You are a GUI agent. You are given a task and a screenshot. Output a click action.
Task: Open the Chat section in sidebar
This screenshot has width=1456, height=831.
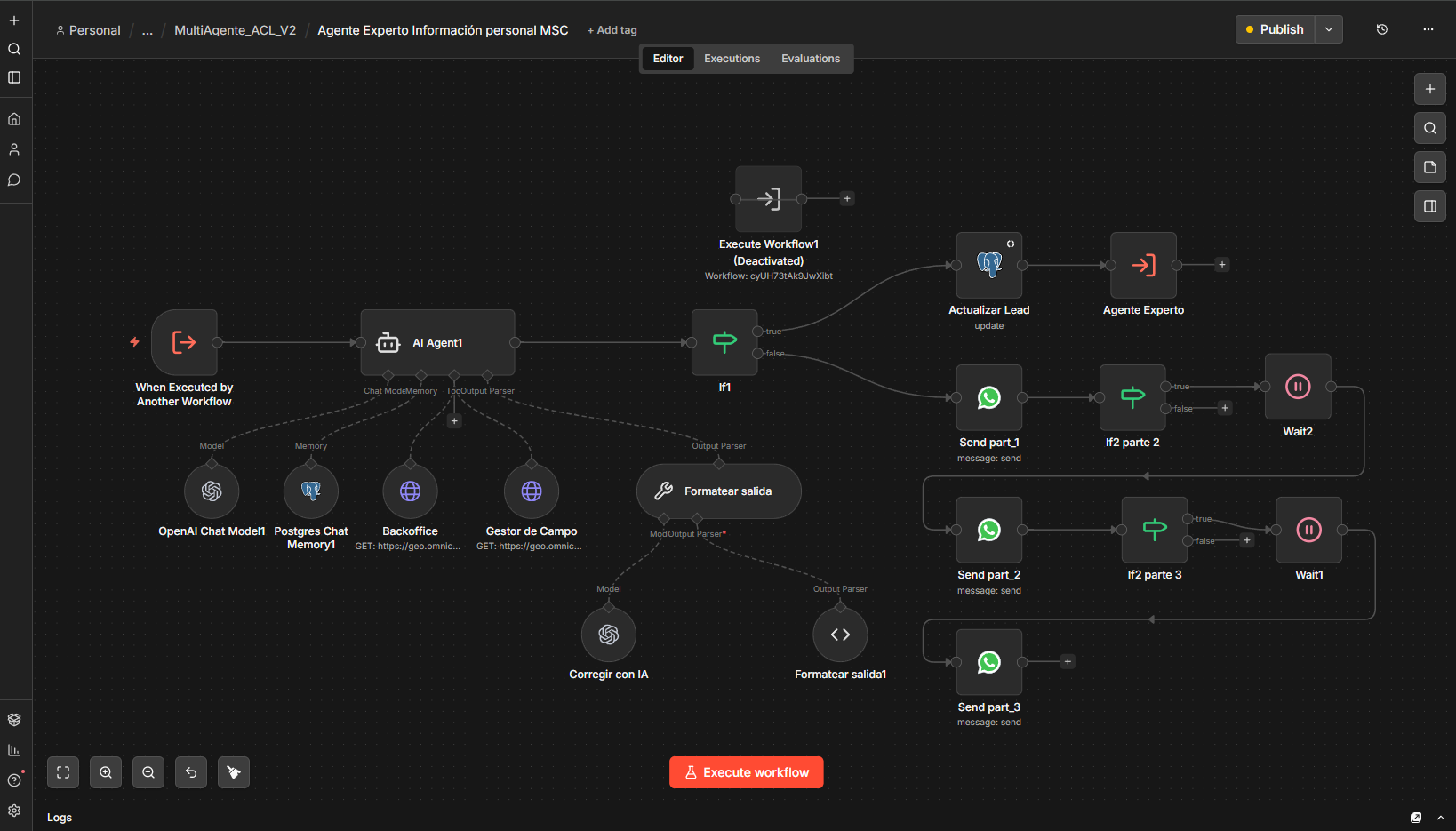[x=14, y=180]
